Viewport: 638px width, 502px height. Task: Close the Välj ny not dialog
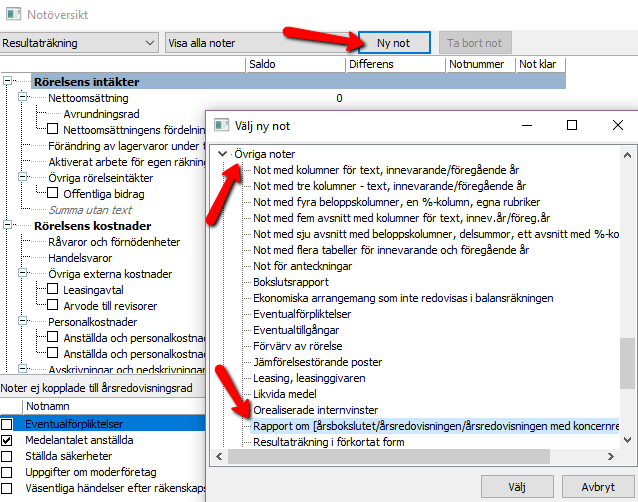pos(618,125)
